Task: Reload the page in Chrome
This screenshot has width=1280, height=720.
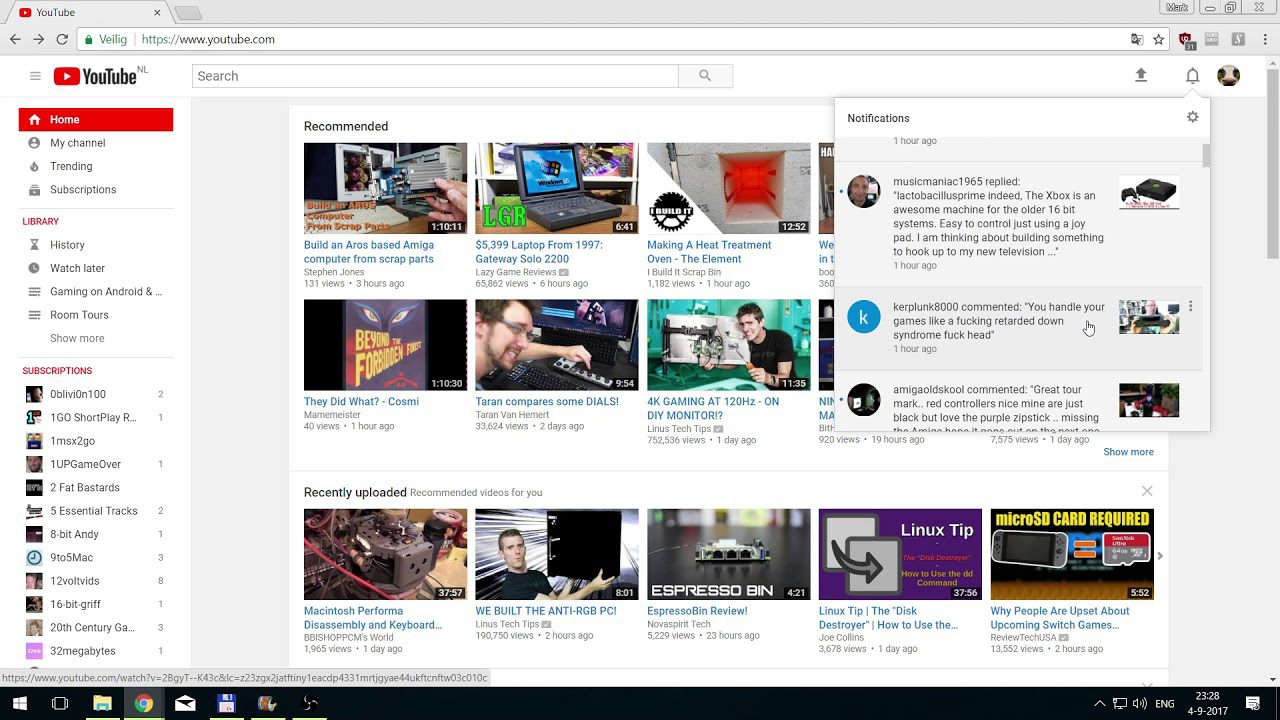Action: 62,40
